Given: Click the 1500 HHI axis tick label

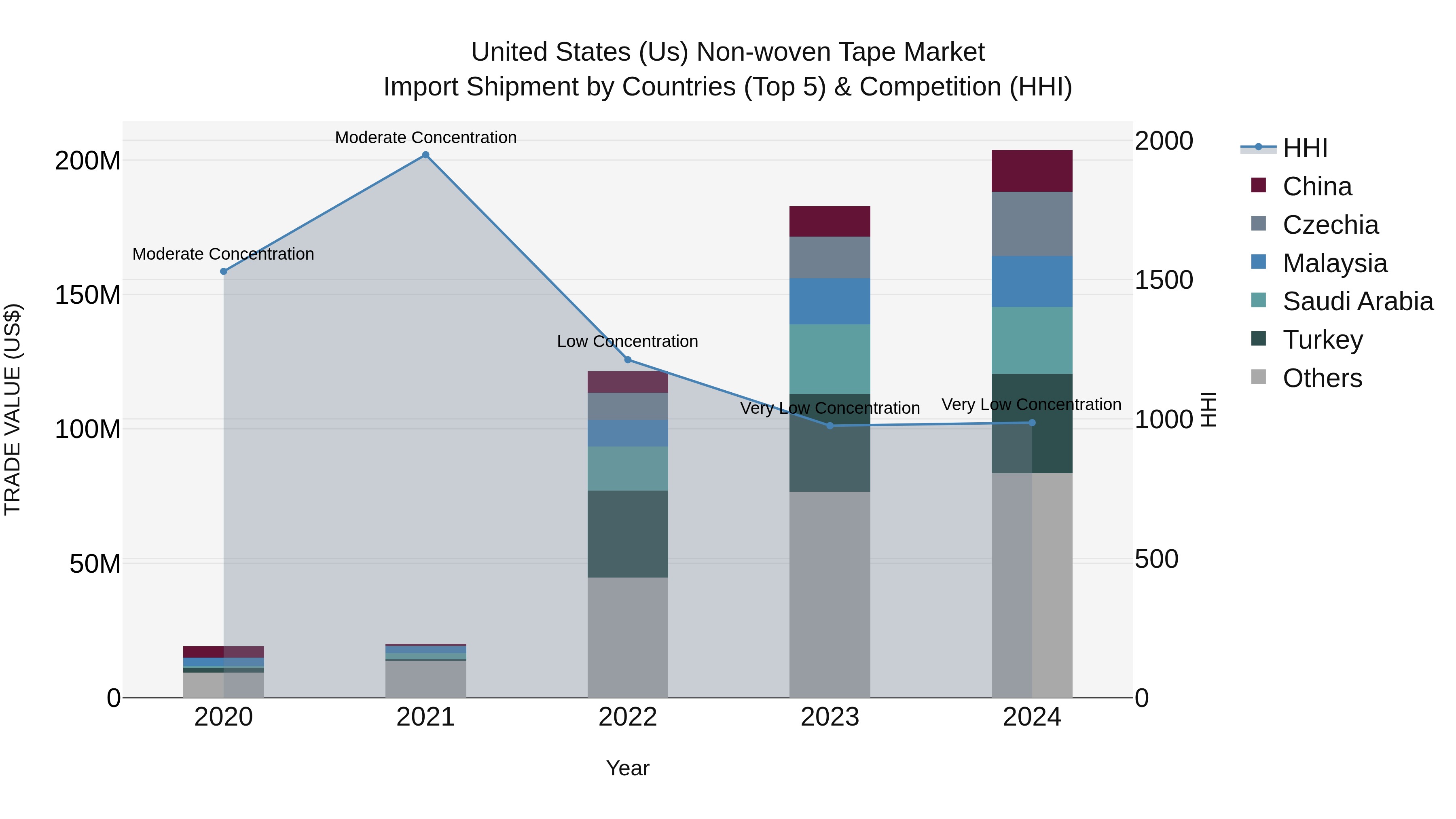Looking at the screenshot, I should 1164,280.
